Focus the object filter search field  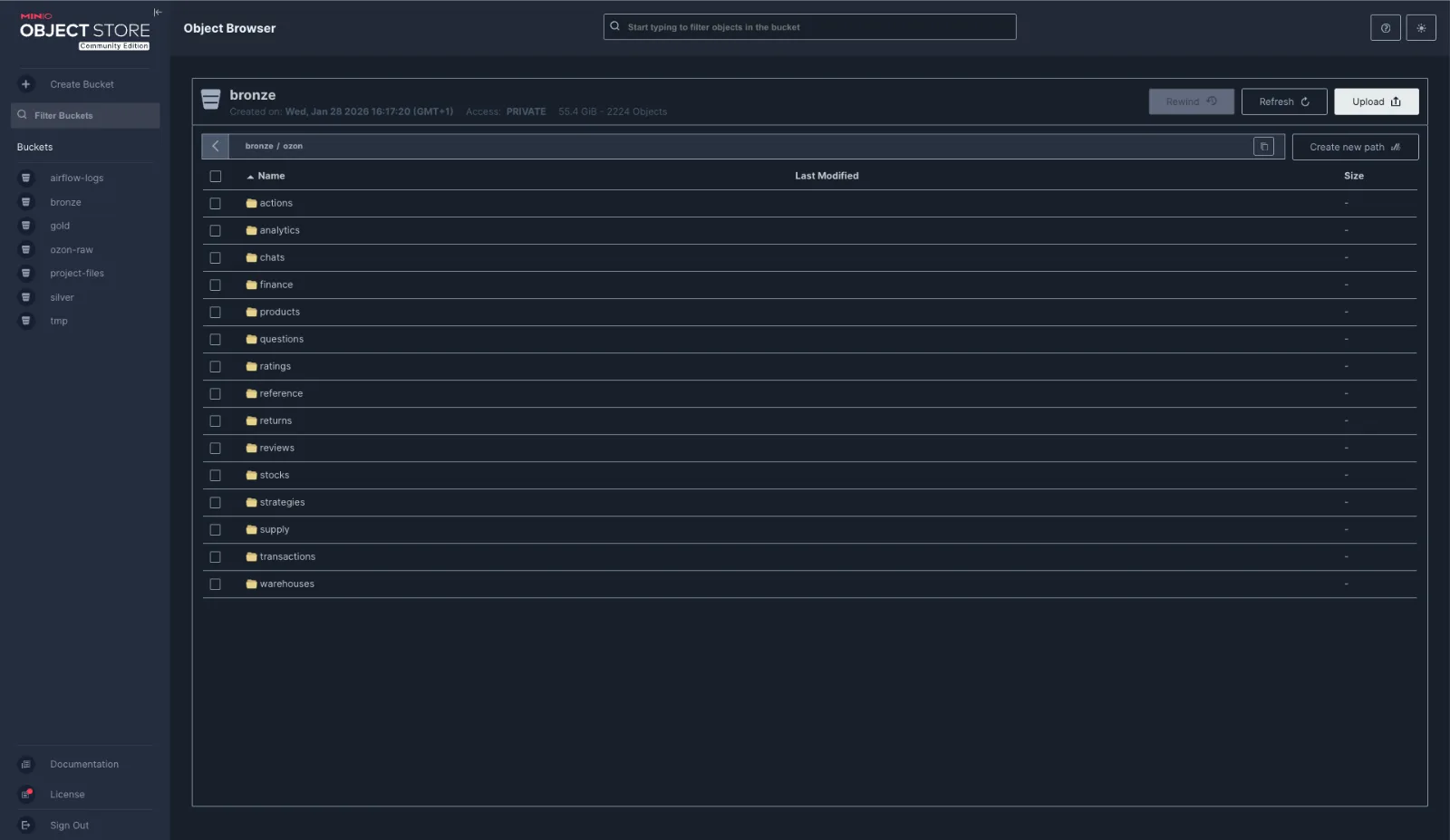809,27
